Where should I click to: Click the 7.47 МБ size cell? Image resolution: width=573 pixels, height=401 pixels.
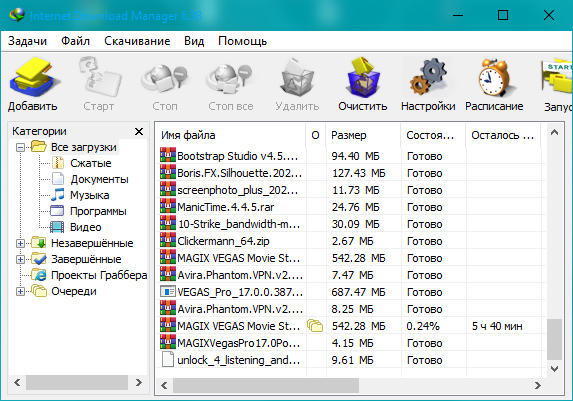352,275
